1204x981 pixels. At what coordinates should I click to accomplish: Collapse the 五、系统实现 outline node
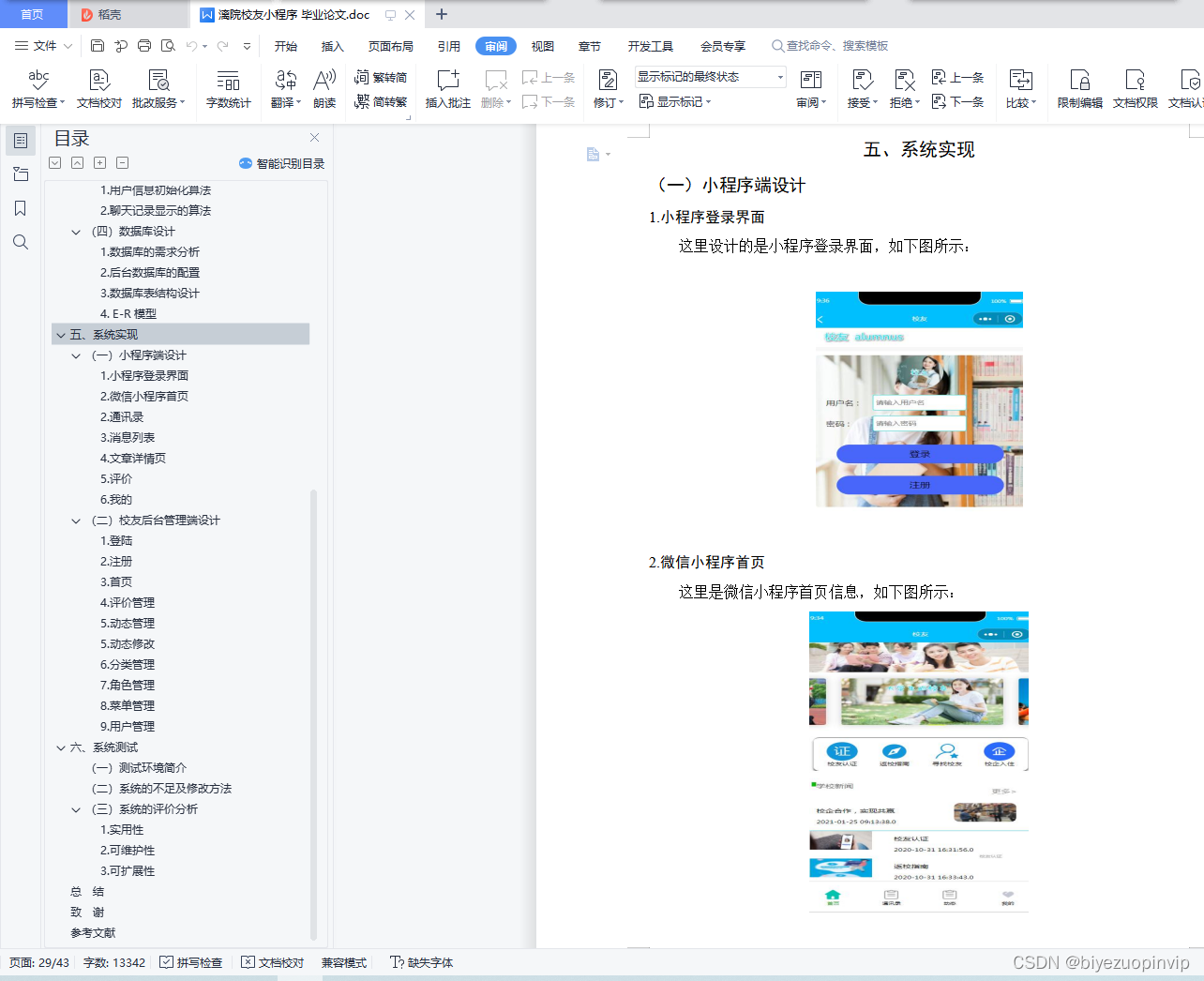point(60,334)
